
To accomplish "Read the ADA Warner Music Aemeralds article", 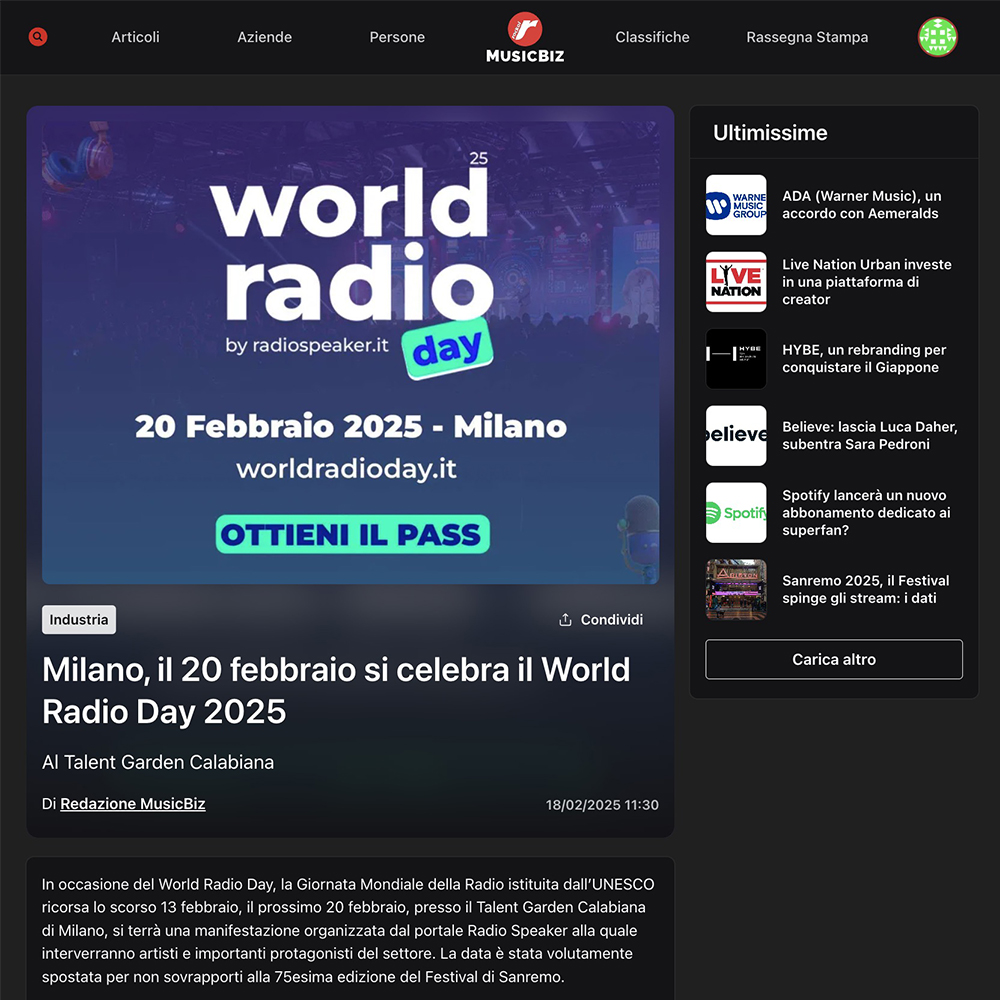I will click(x=861, y=205).
